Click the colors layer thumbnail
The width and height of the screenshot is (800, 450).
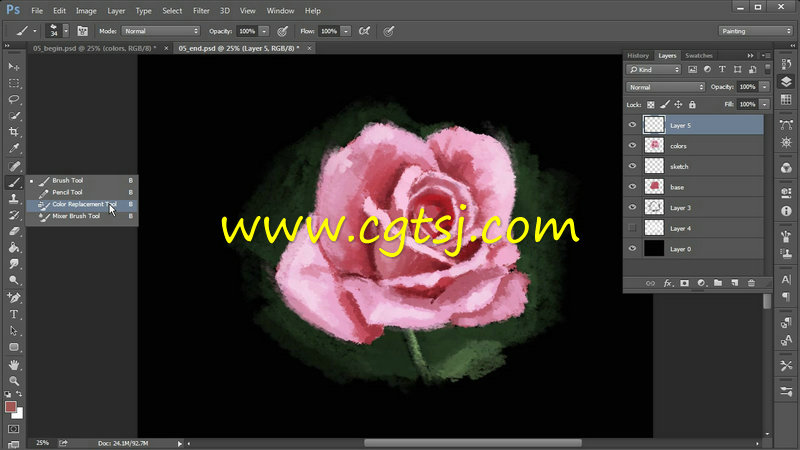(654, 145)
